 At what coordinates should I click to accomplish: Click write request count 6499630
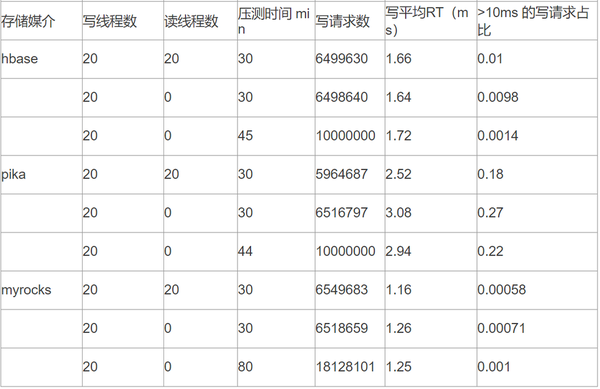point(342,59)
